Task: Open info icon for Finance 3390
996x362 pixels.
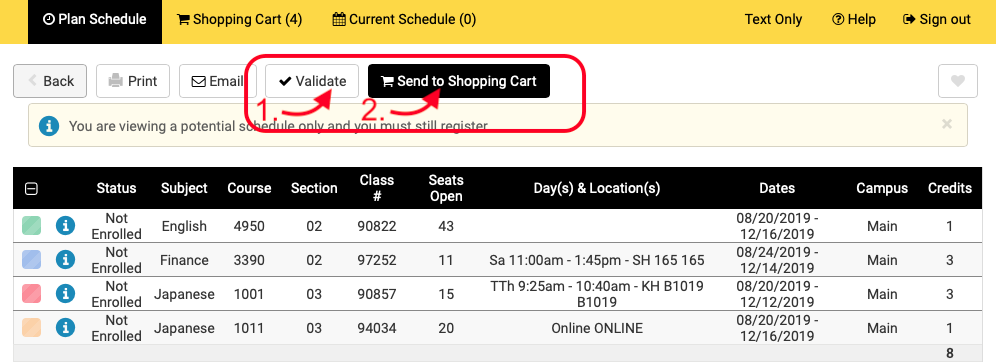Action: [x=65, y=259]
